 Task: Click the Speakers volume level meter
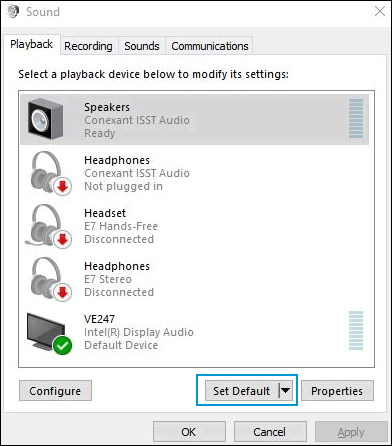tap(356, 118)
